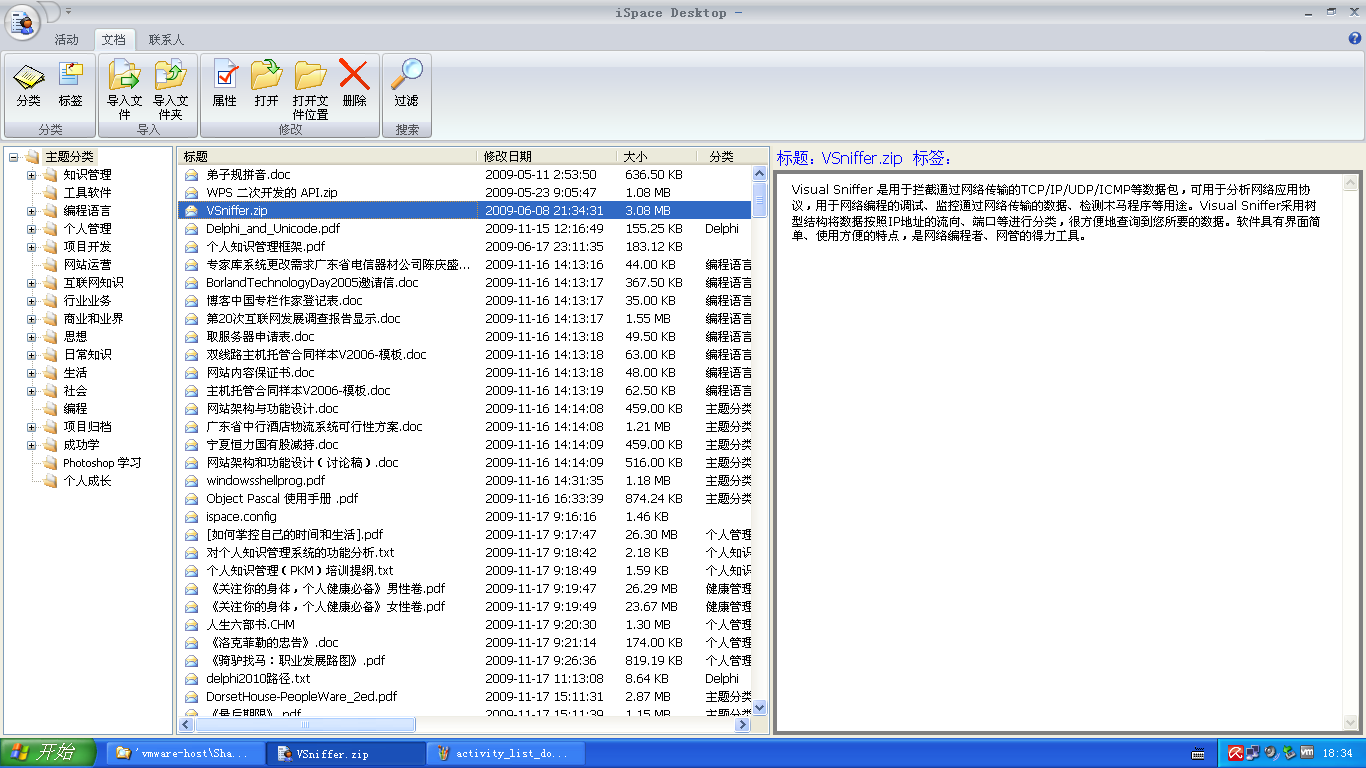This screenshot has width=1366, height=768.
Task: Click 打开文件位置 open file location icon
Action: pyautogui.click(x=311, y=90)
